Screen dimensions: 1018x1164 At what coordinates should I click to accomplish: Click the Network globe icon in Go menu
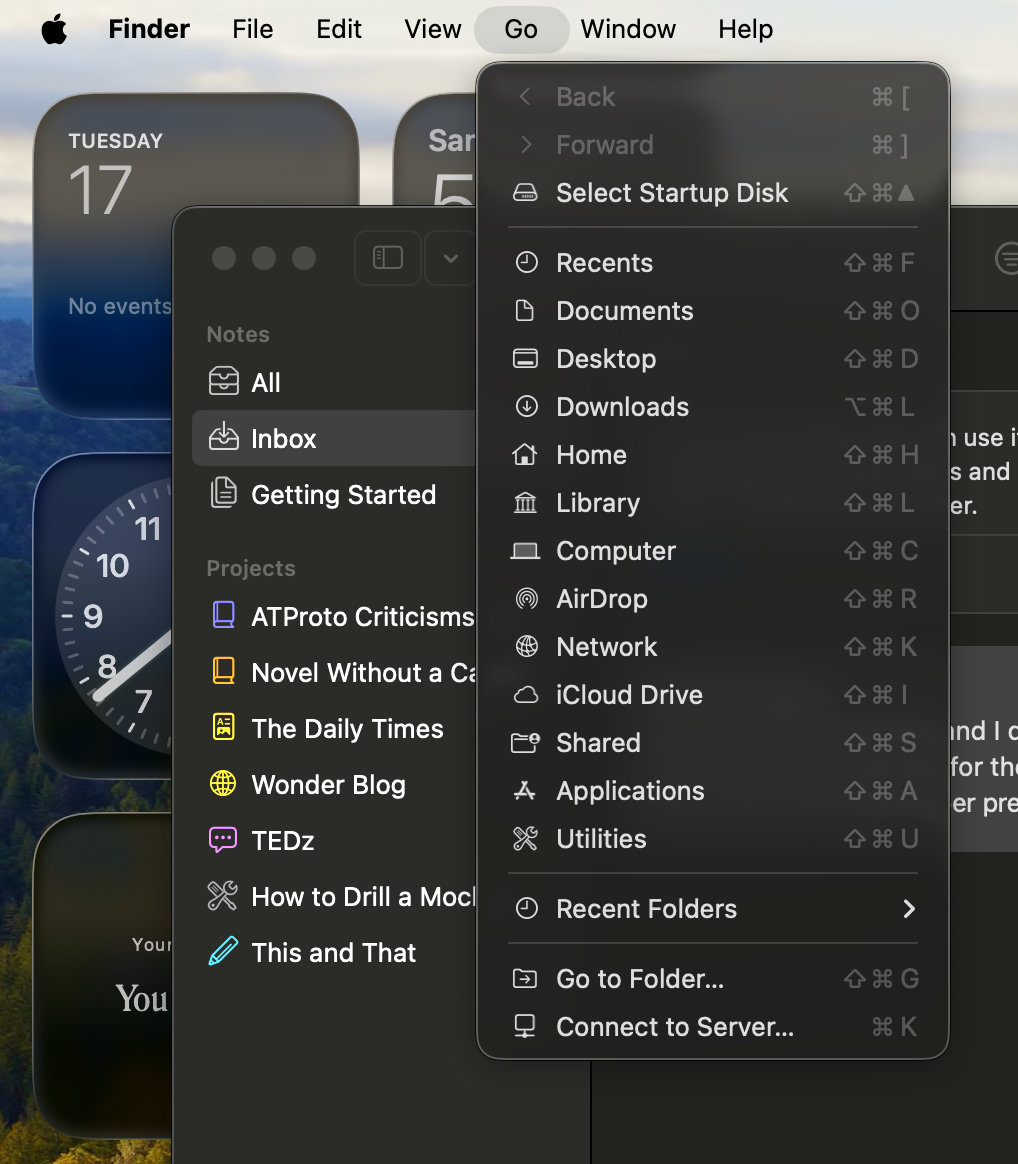(x=526, y=647)
